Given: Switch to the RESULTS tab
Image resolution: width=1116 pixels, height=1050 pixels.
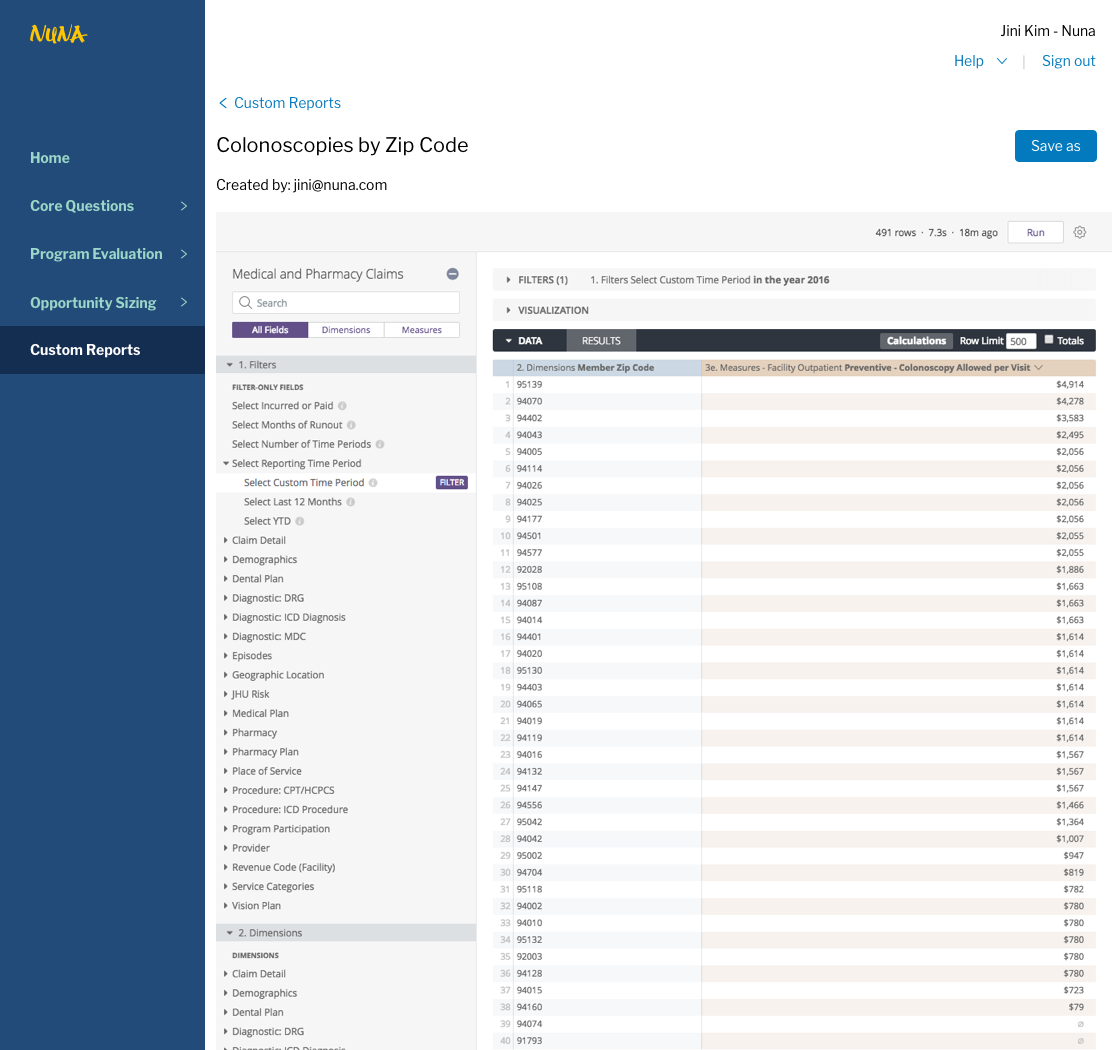Looking at the screenshot, I should (601, 341).
